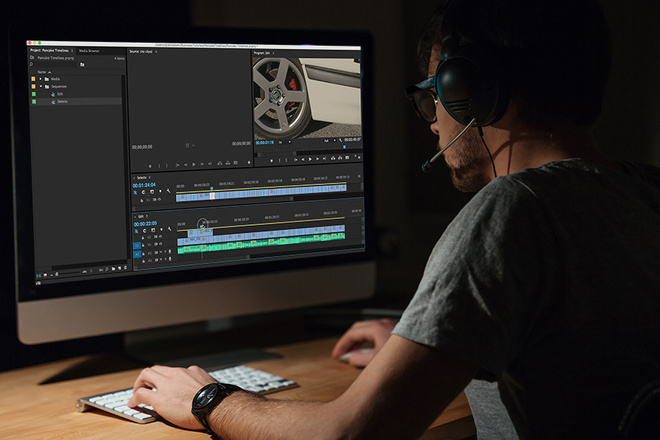Click the bin filter icon beside project search
Image resolution: width=660 pixels, height=440 pixels.
(x=82, y=65)
